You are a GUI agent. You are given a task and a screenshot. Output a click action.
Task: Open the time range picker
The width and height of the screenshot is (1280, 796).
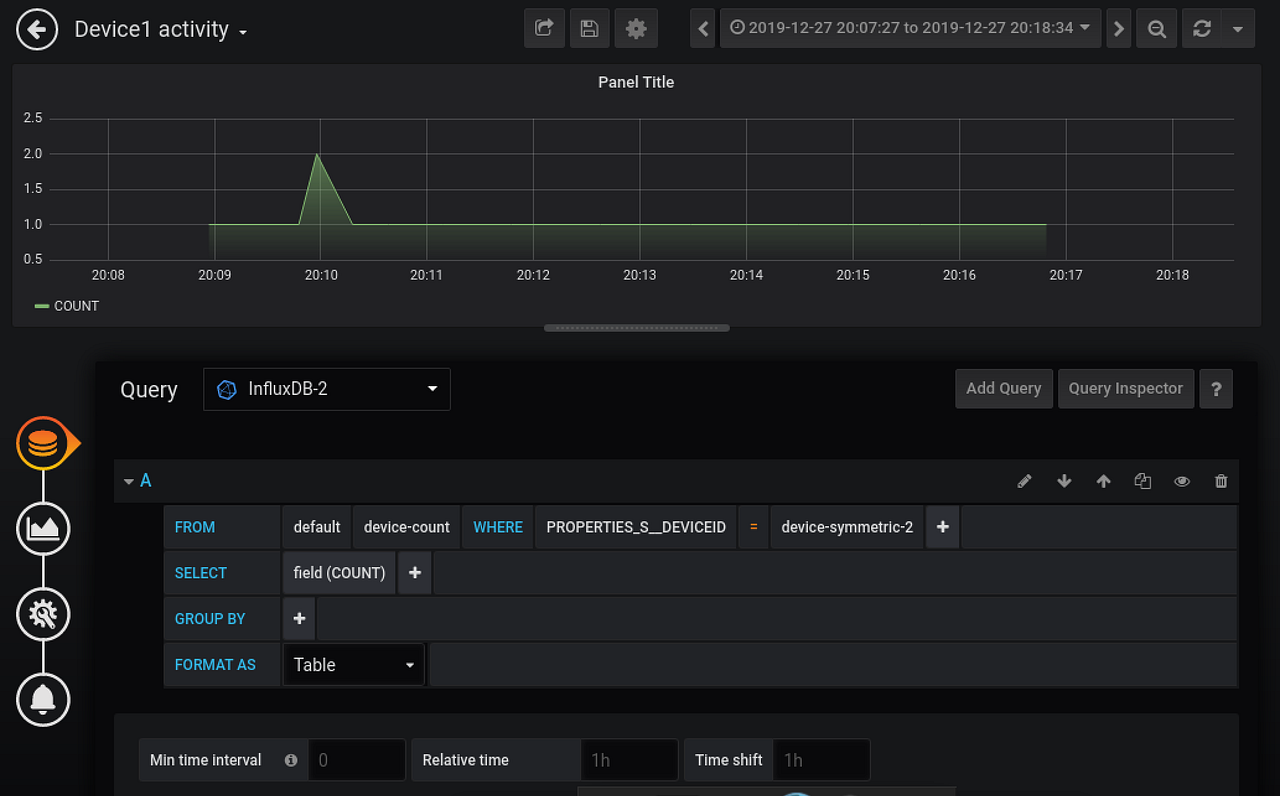point(911,29)
